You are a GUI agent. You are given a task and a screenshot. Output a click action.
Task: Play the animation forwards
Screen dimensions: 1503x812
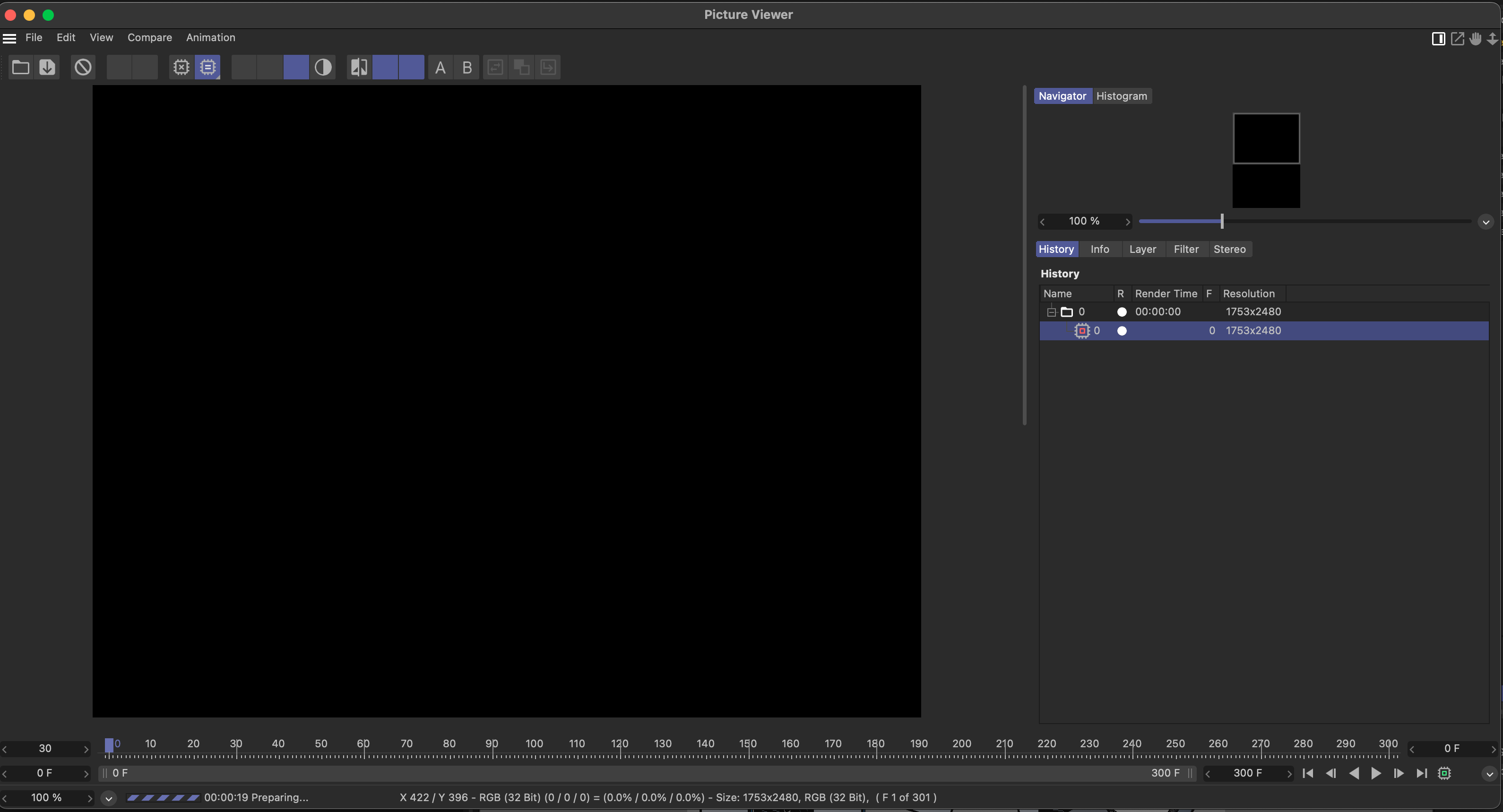click(1376, 774)
